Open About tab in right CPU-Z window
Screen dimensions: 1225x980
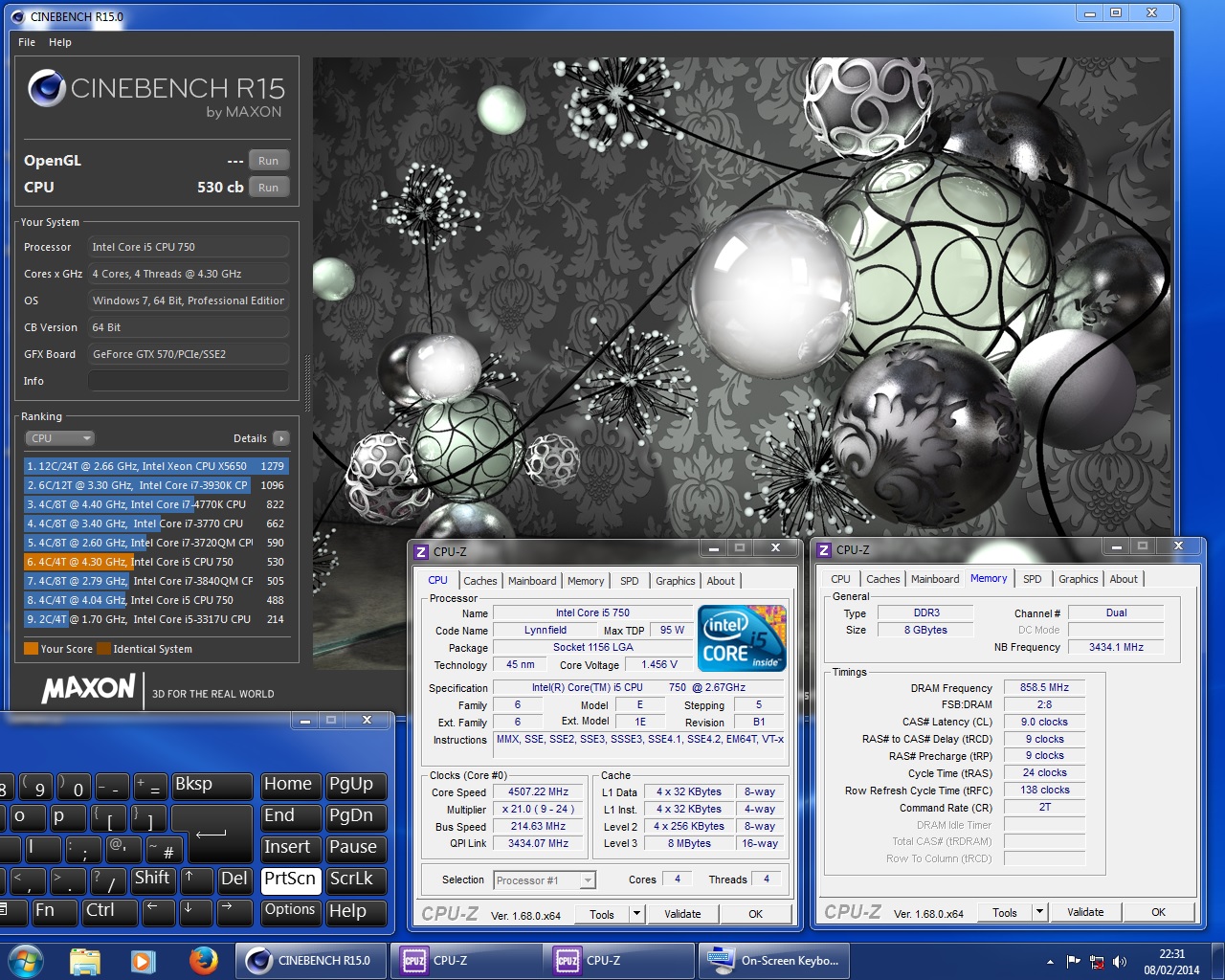[x=1124, y=579]
